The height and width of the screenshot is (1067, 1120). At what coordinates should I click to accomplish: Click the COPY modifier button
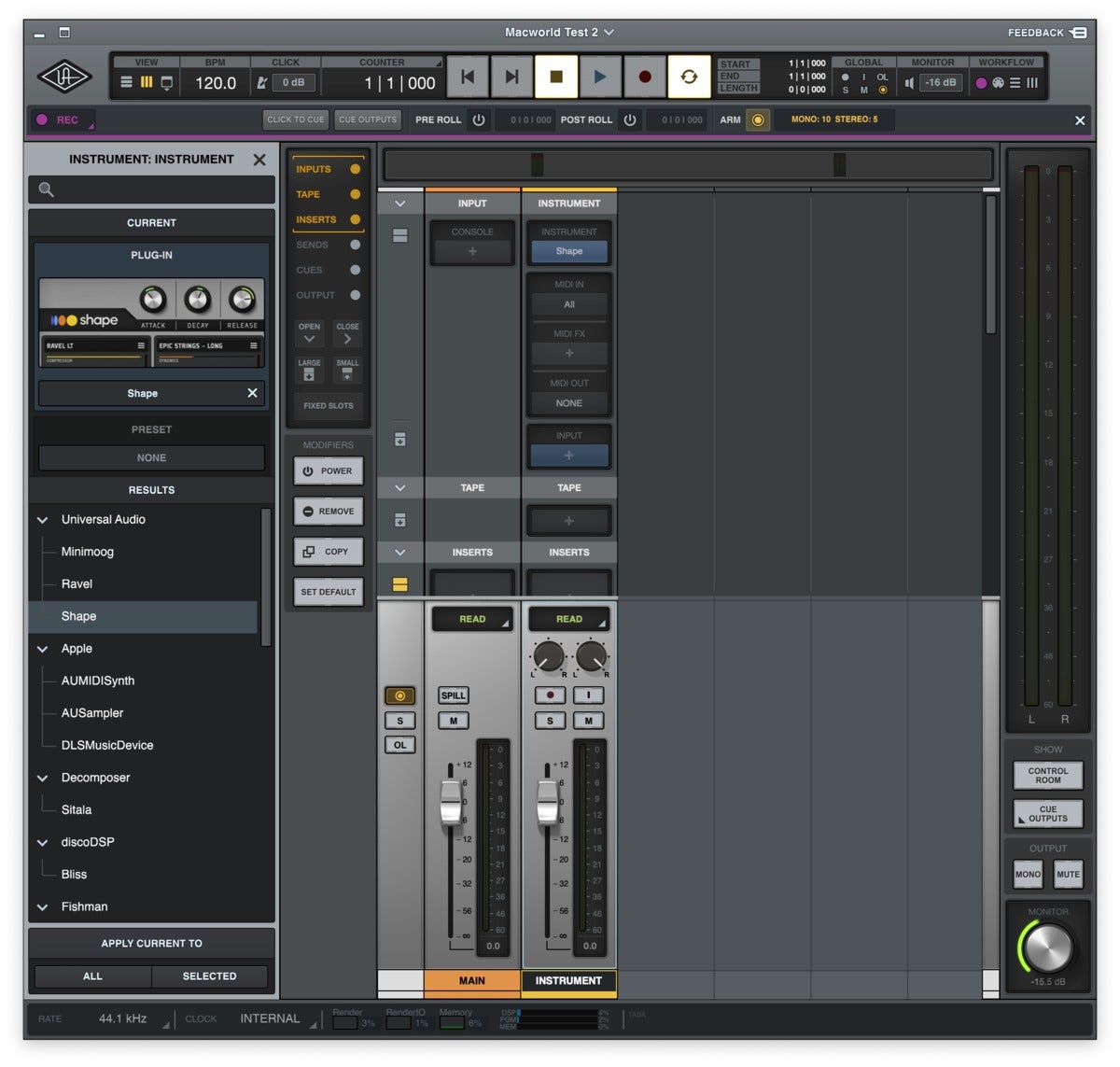(329, 552)
